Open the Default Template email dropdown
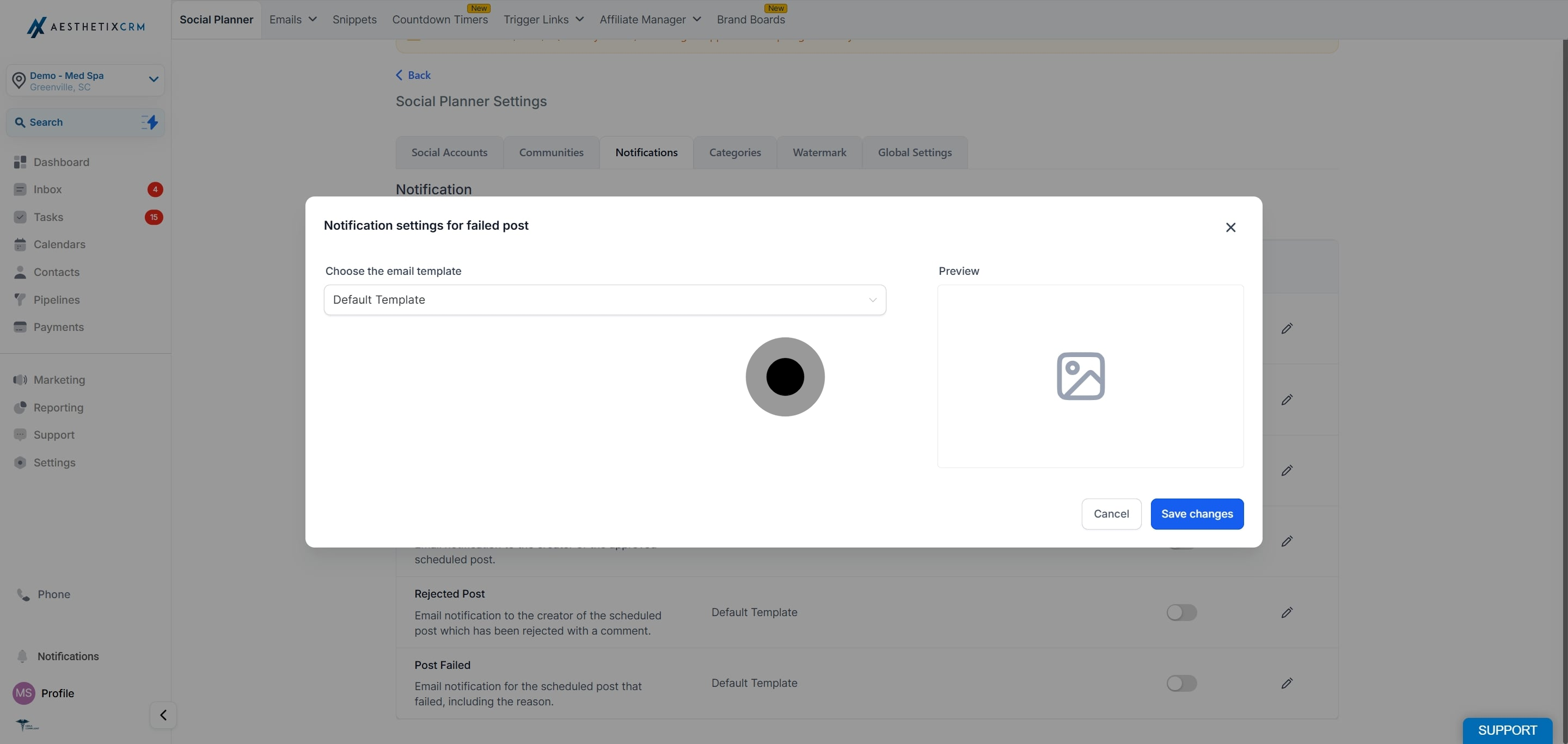1568x744 pixels. 604,300
